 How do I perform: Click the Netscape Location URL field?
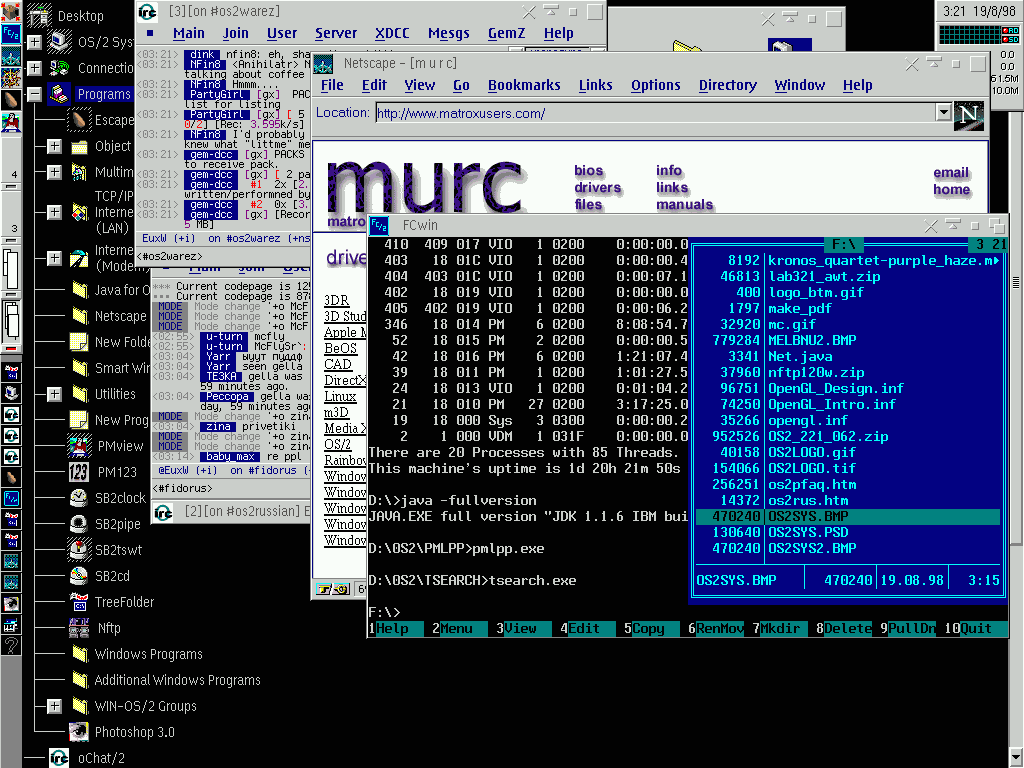[x=655, y=114]
